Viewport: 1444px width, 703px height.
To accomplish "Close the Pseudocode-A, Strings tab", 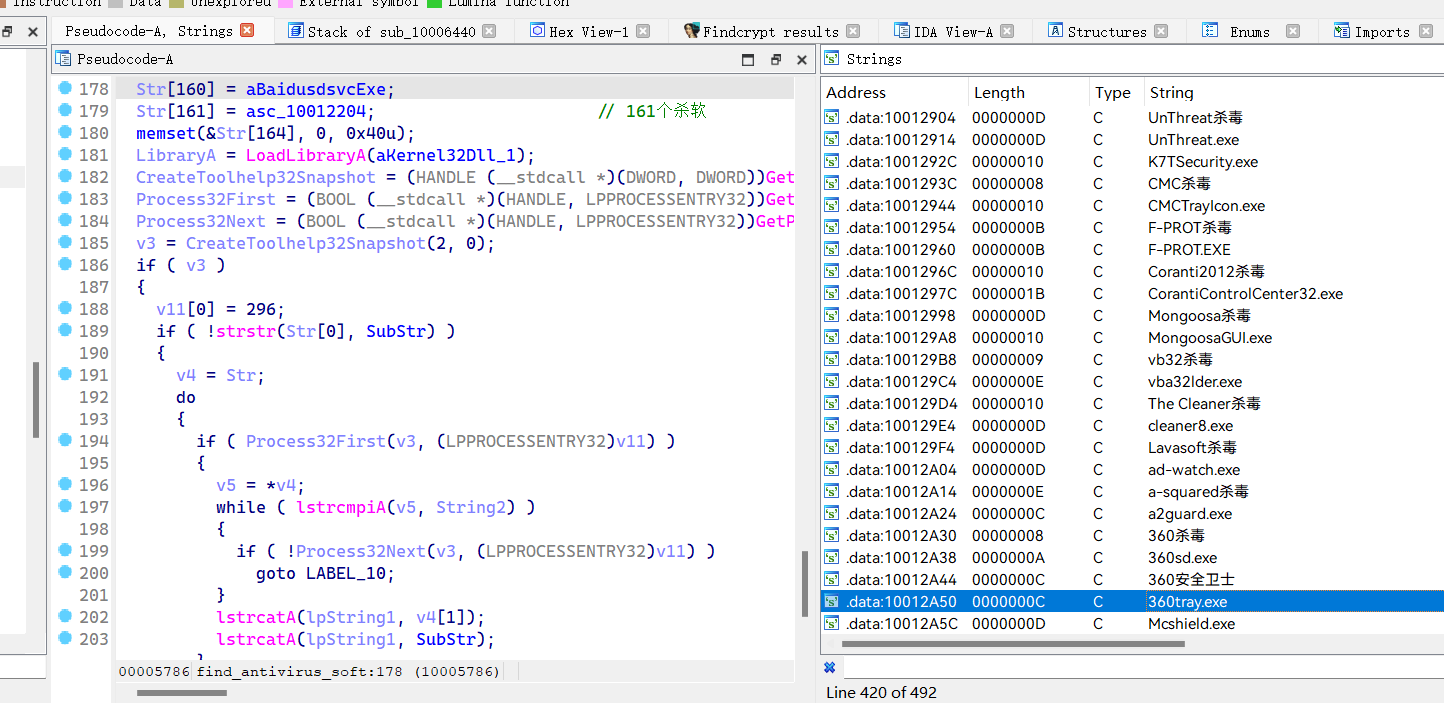I will (x=248, y=30).
